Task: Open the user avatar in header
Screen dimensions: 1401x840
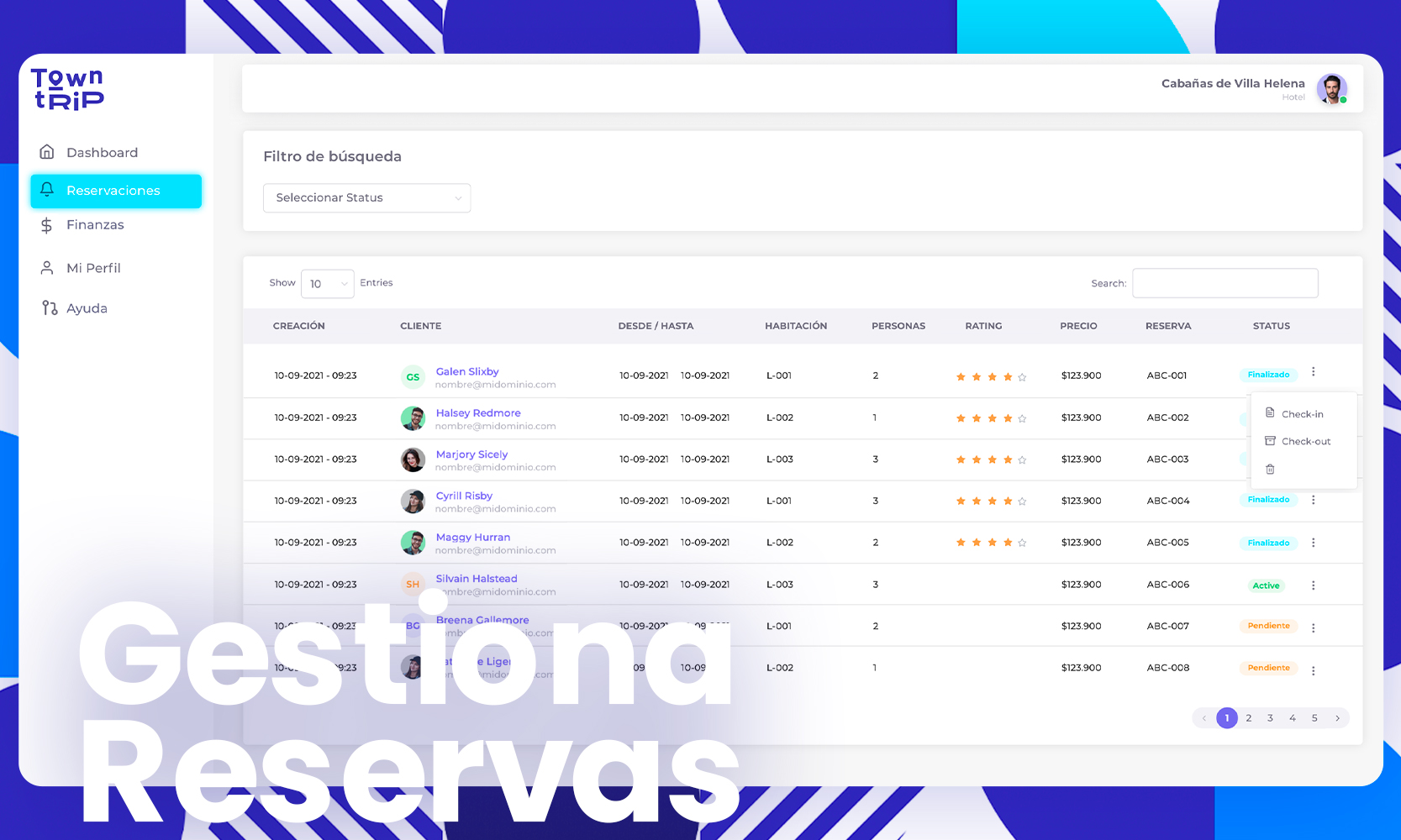Action: click(x=1332, y=89)
